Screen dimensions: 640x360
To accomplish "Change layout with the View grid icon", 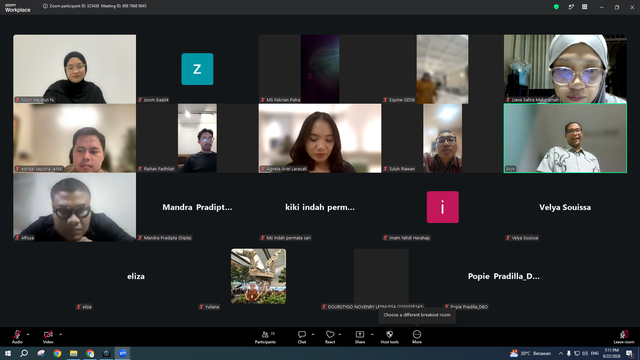I will click(584, 7).
